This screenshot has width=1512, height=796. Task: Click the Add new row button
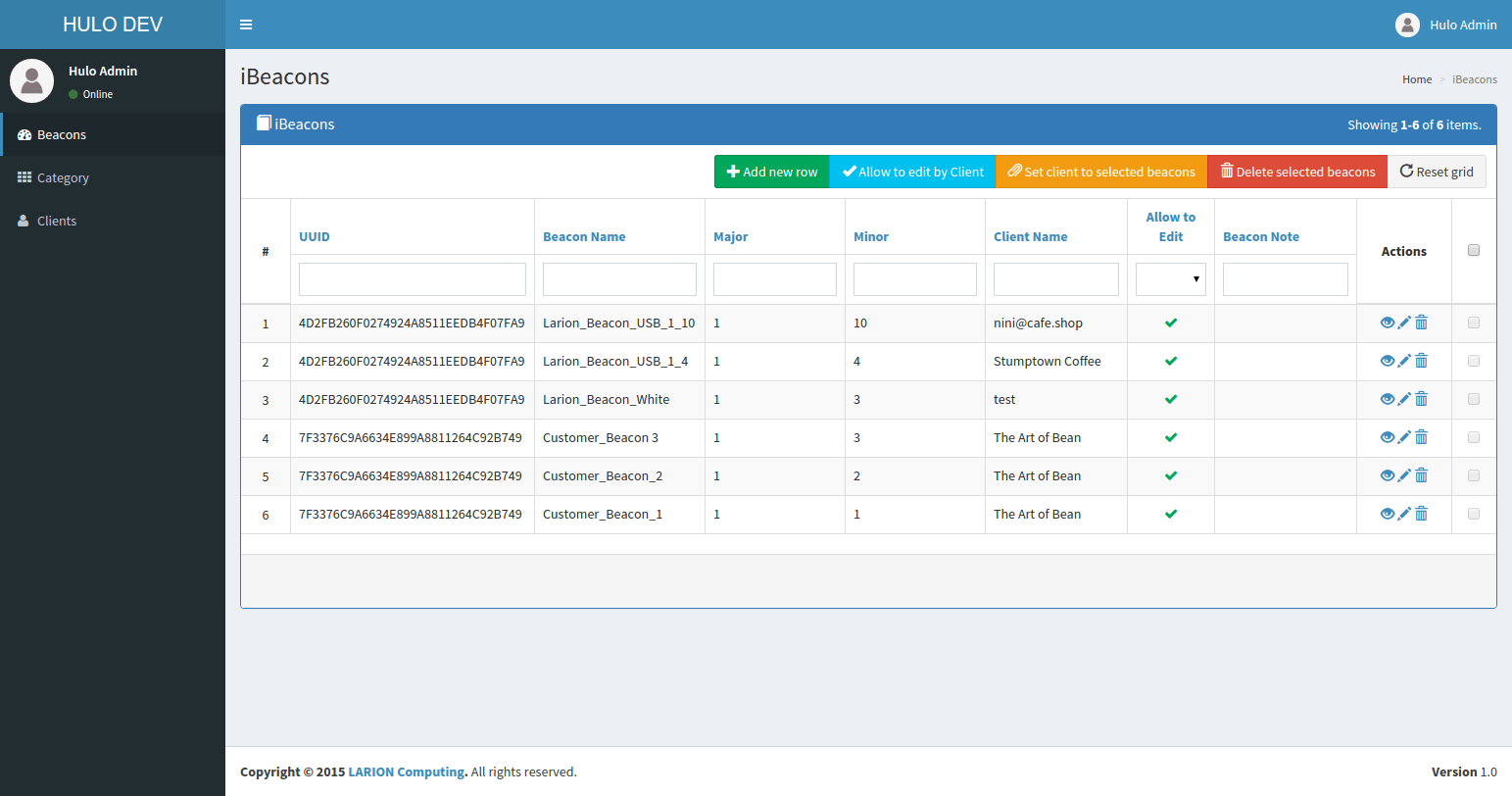771,172
